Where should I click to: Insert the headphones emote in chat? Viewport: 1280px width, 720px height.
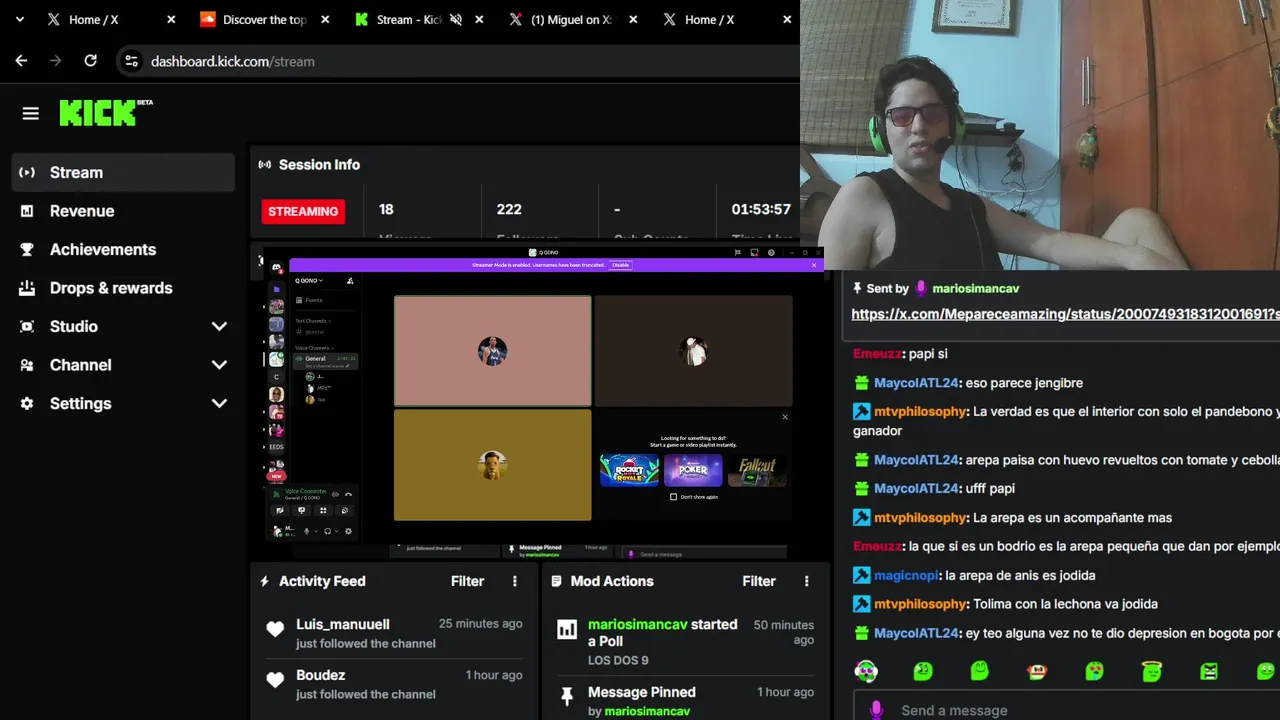[x=866, y=671]
